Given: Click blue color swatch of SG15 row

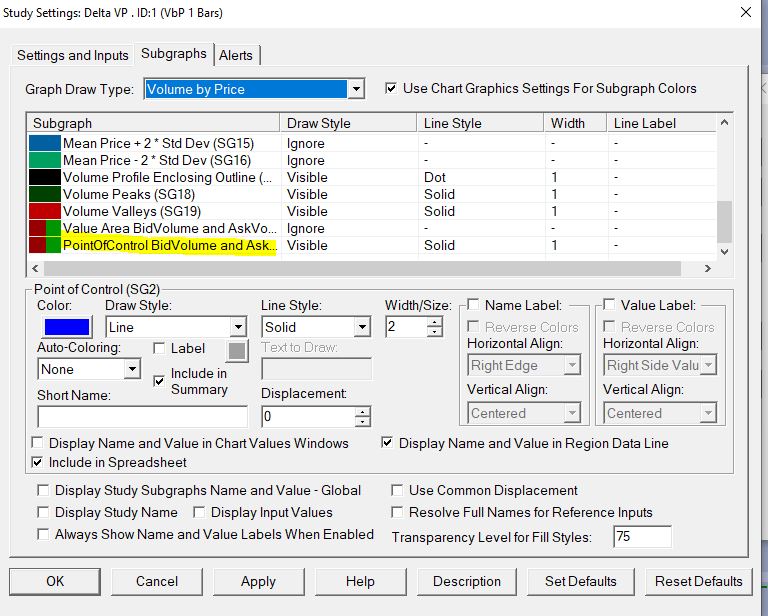Looking at the screenshot, I should click(x=45, y=143).
